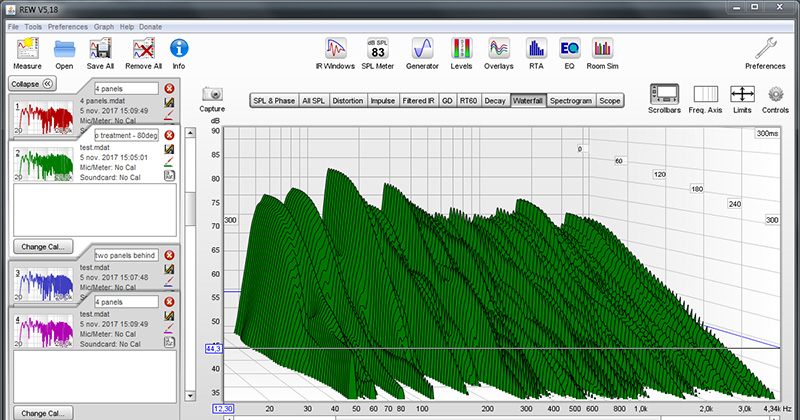
Task: Remove magenta measurement 4 with red X
Action: tap(169, 302)
